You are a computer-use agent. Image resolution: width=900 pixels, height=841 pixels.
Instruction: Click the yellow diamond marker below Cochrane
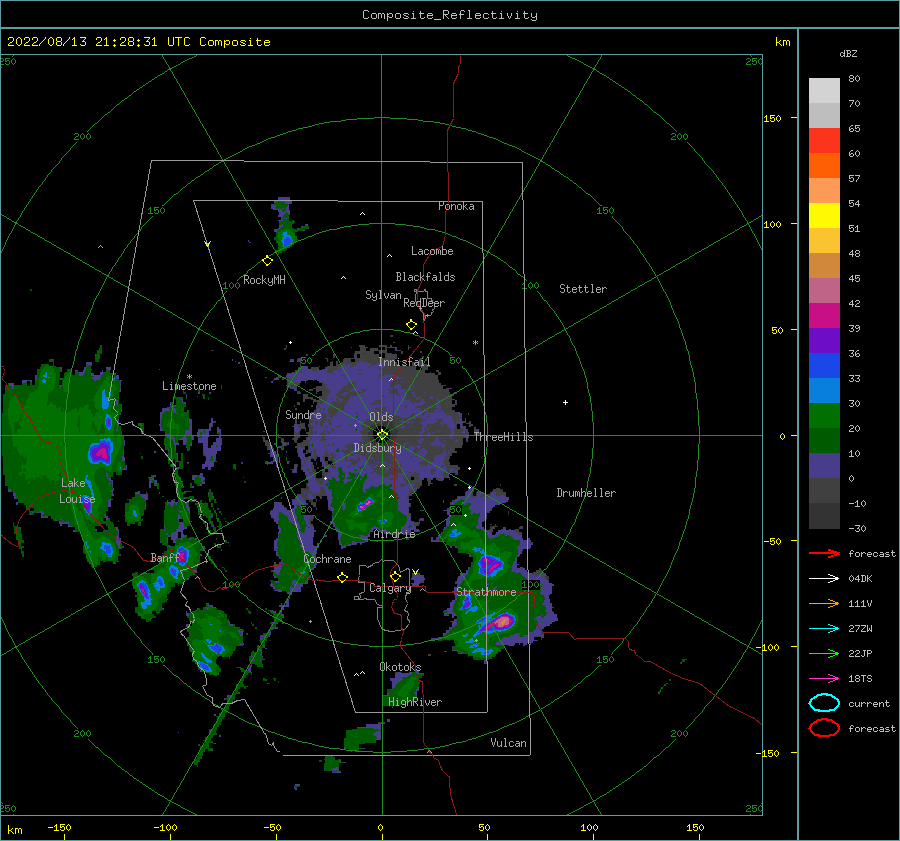click(x=343, y=577)
